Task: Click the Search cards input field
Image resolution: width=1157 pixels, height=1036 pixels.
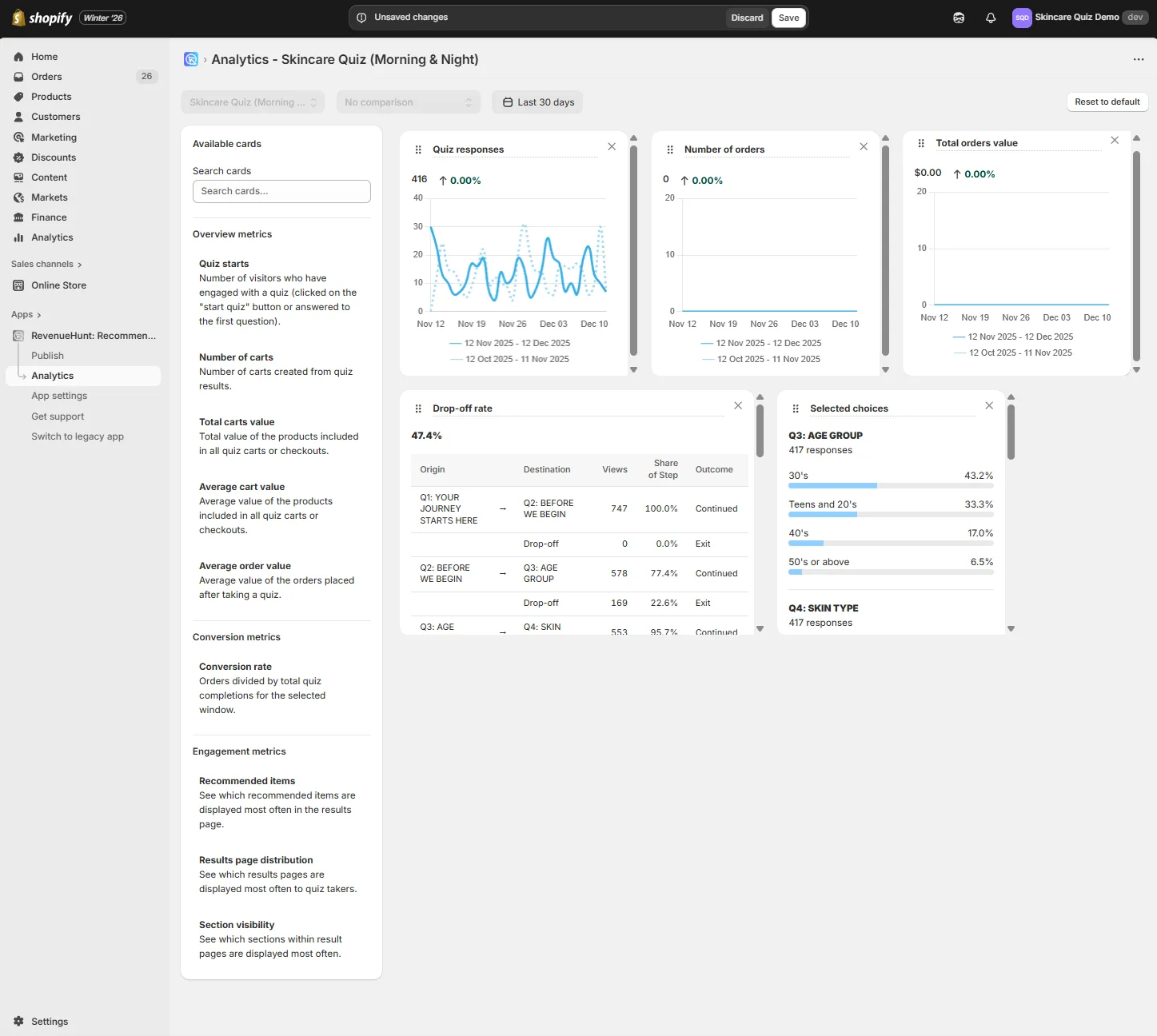Action: (x=281, y=191)
